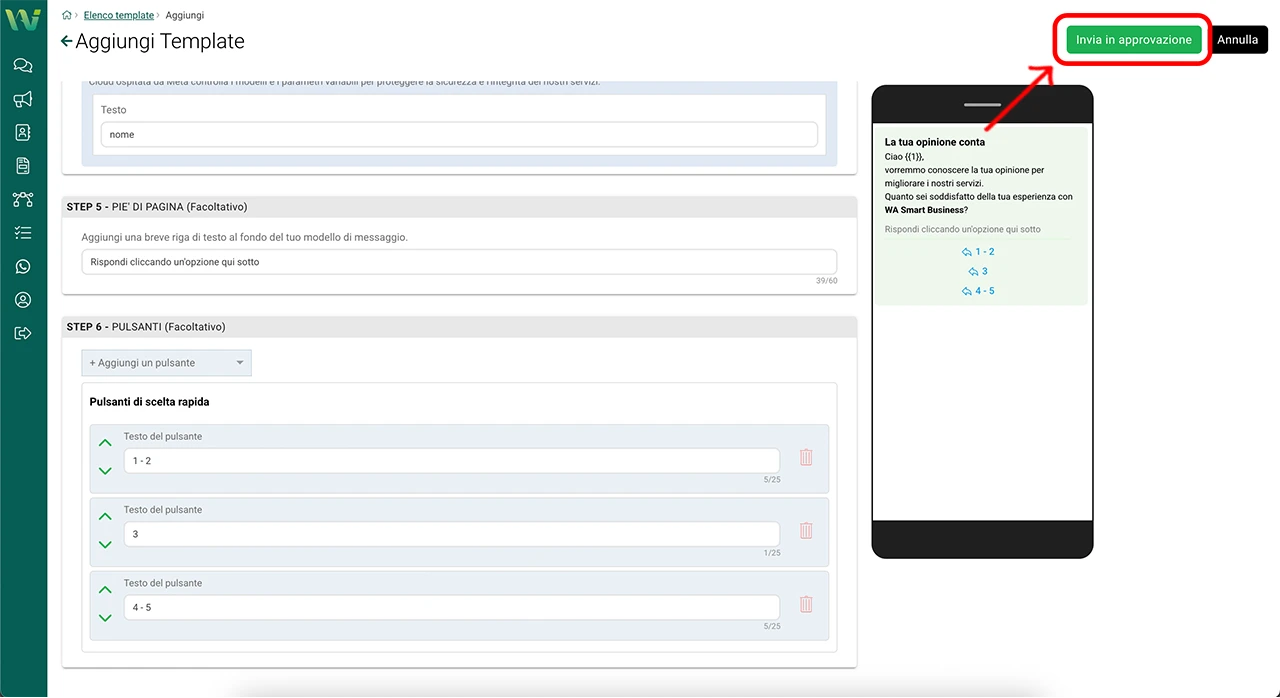1280x698 pixels.
Task: Open the WhatsApp sidebar icon
Action: pos(23,266)
